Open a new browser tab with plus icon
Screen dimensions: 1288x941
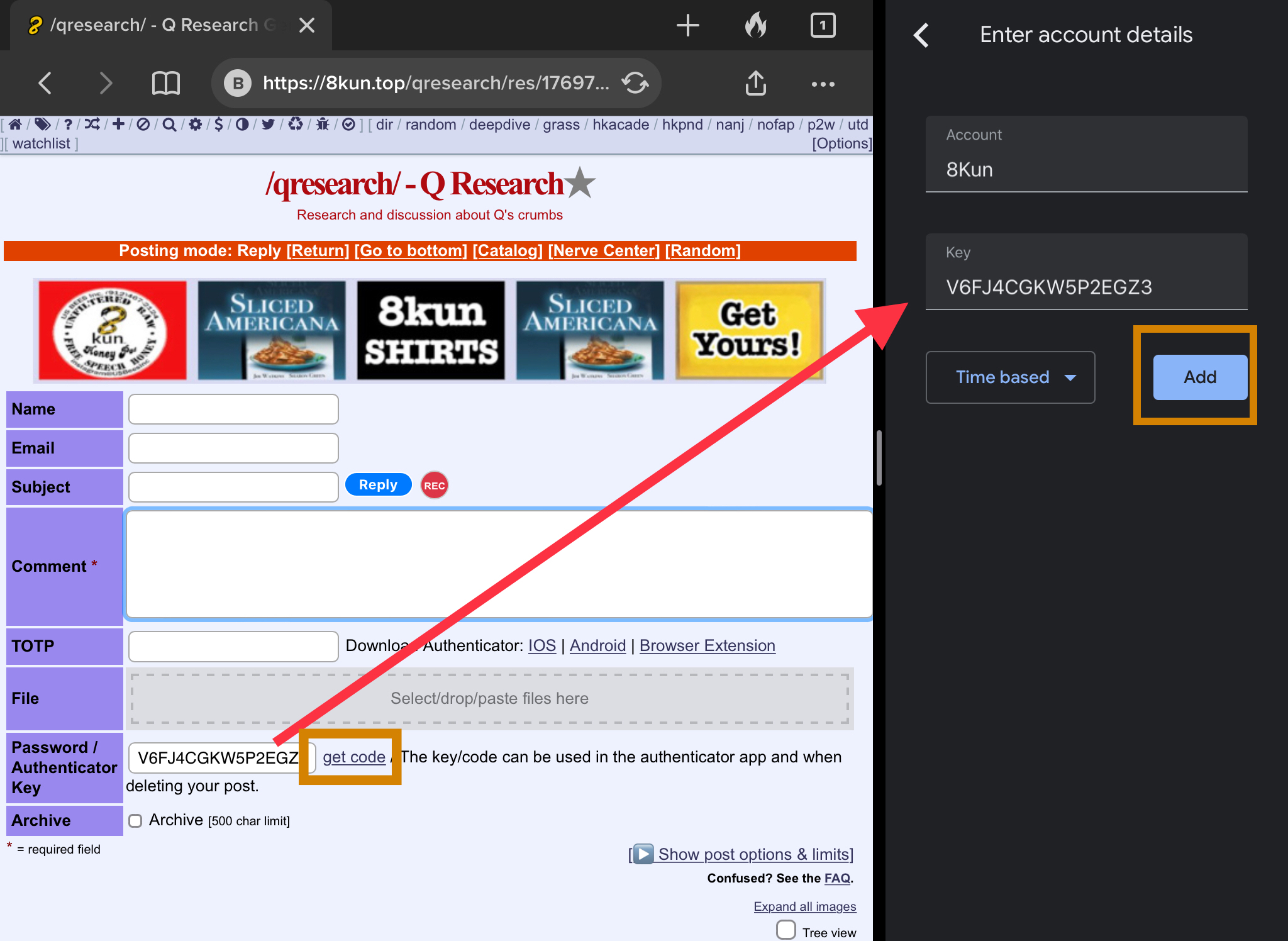687,25
